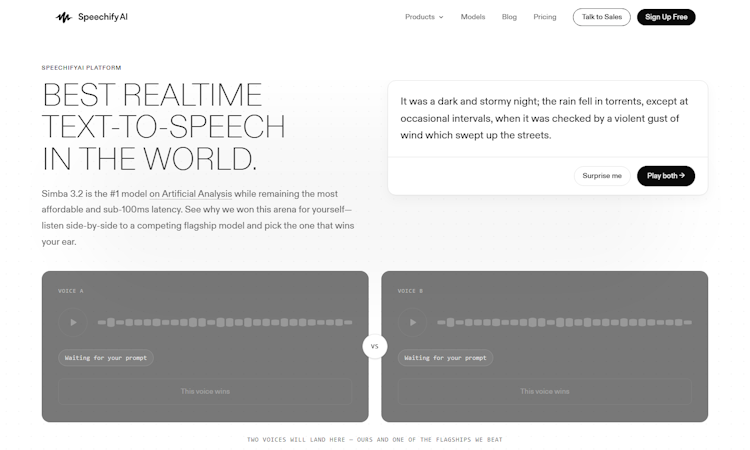
Task: Choose 'This voice wins' for Voice A
Action: [x=205, y=391]
